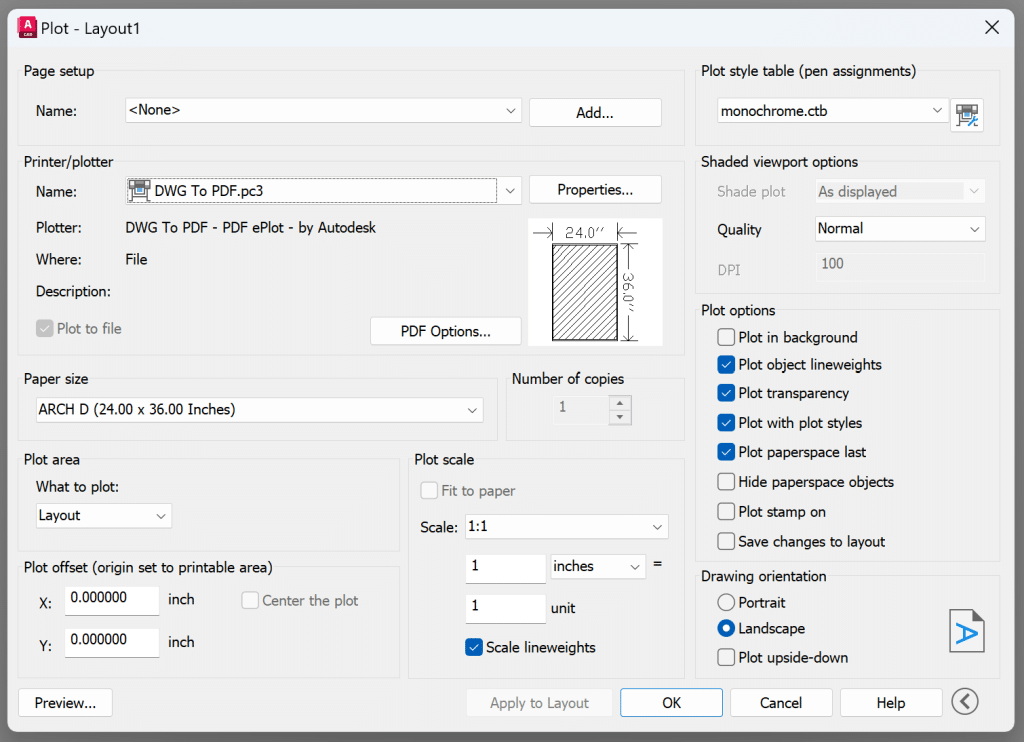Enable Plot in background
This screenshot has width=1024, height=742.
725,337
